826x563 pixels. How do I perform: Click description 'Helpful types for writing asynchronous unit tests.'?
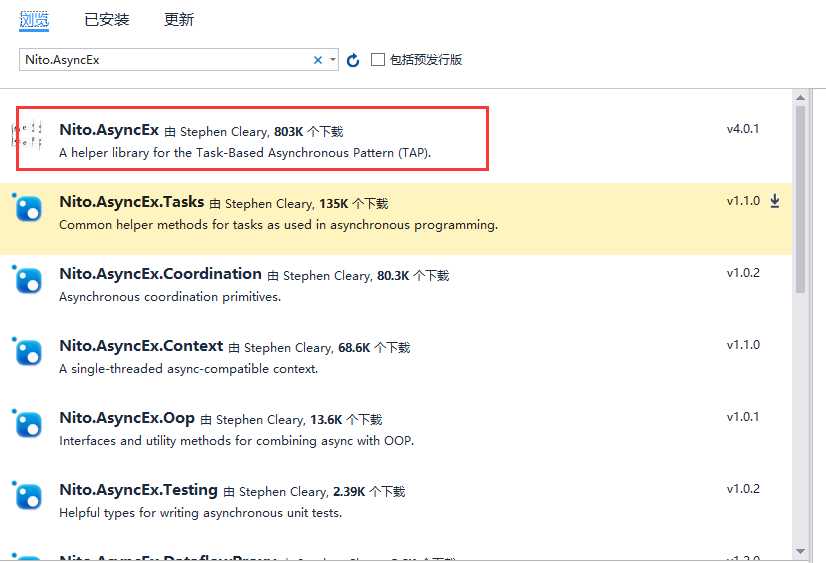(200, 513)
